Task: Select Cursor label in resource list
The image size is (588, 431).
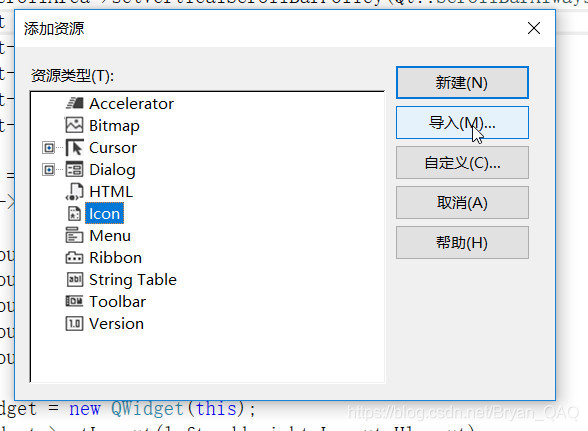Action: (113, 148)
